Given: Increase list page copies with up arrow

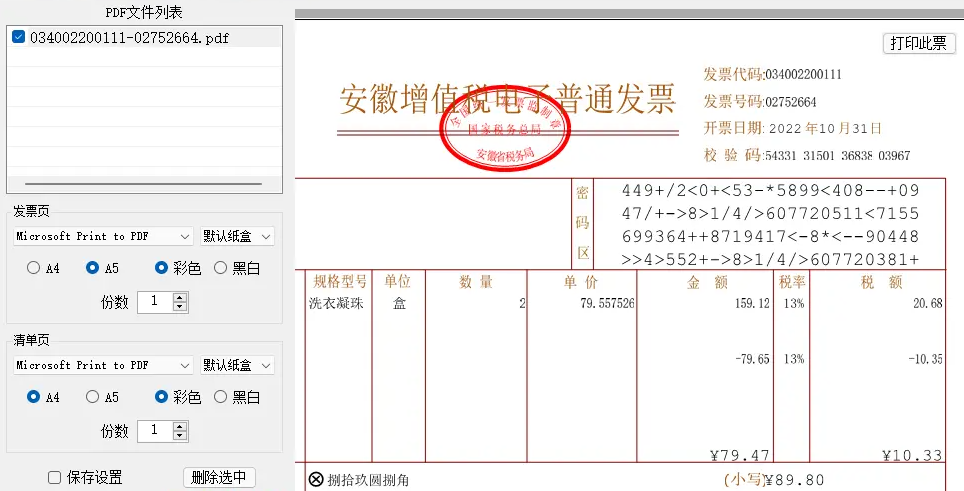Looking at the screenshot, I should tap(180, 426).
